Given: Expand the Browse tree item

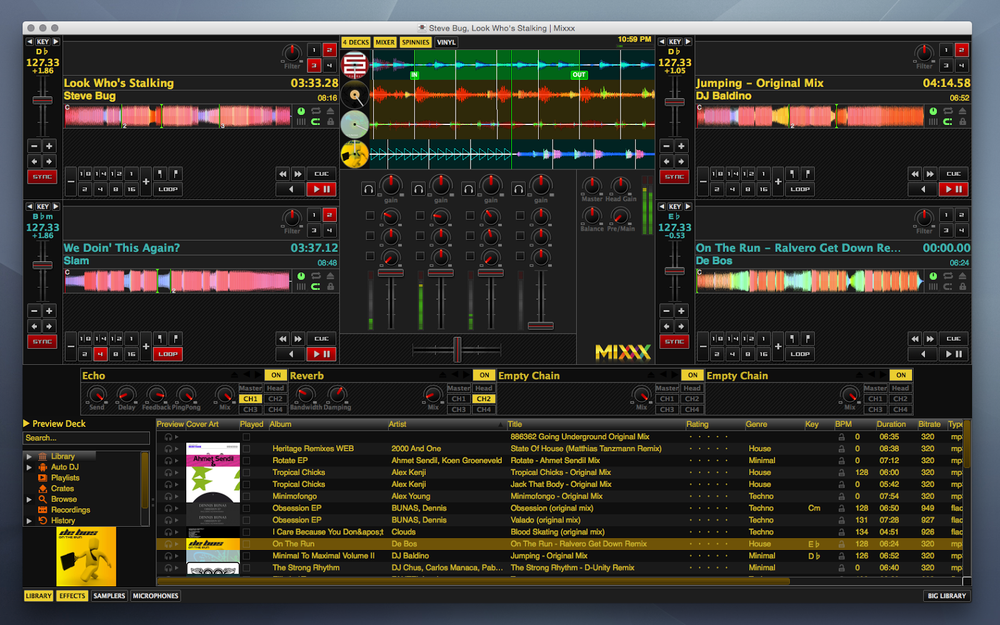Looking at the screenshot, I should click(x=27, y=498).
